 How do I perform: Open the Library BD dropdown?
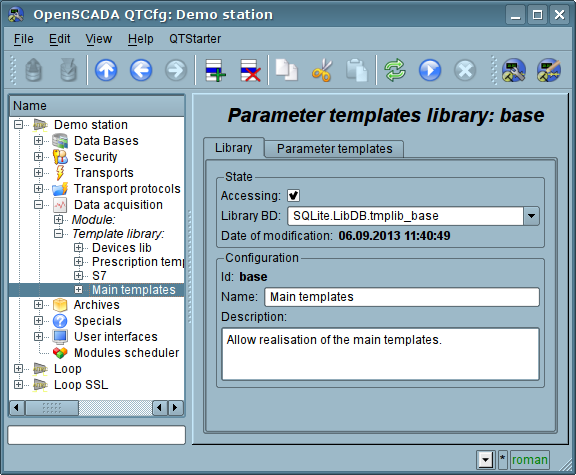pyautogui.click(x=531, y=216)
